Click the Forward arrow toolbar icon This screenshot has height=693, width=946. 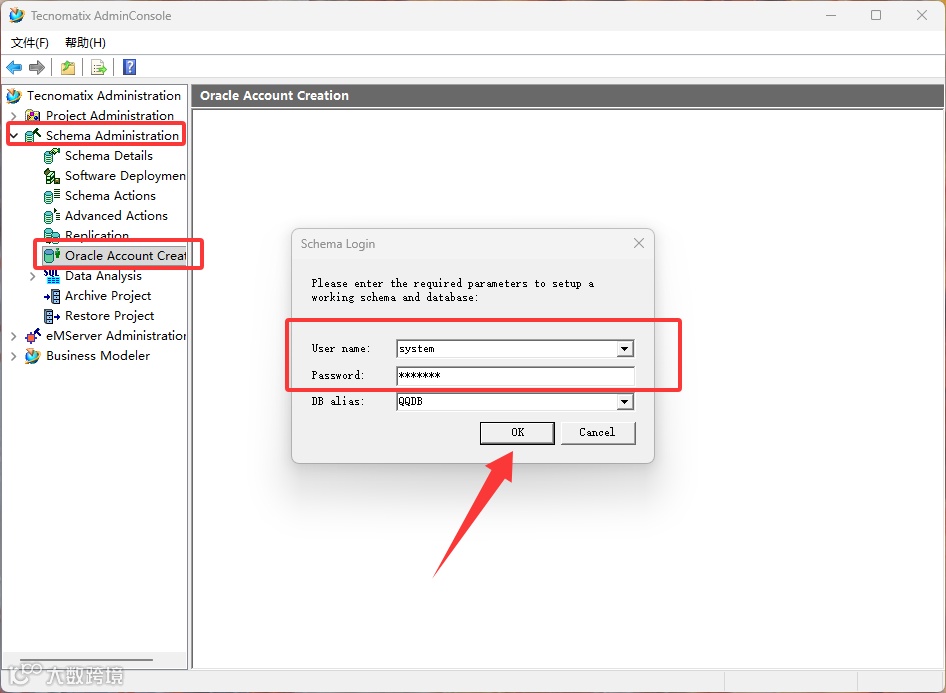[37, 68]
